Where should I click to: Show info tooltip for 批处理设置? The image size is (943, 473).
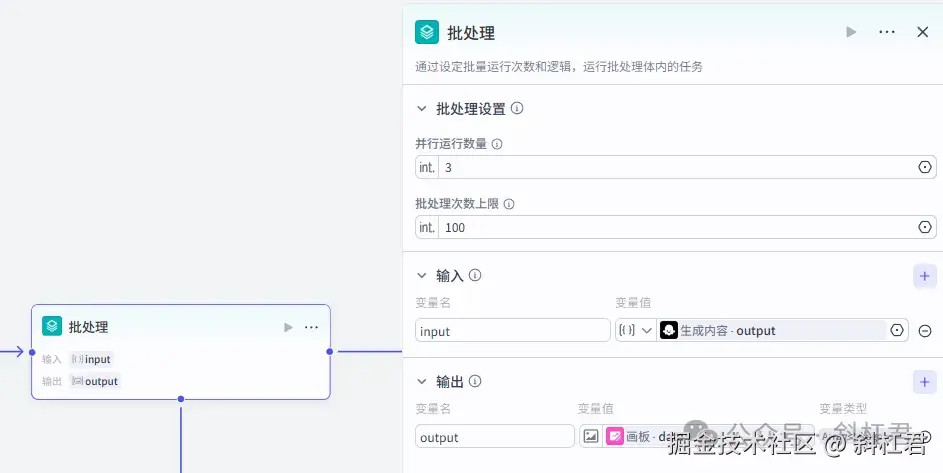tap(517, 108)
